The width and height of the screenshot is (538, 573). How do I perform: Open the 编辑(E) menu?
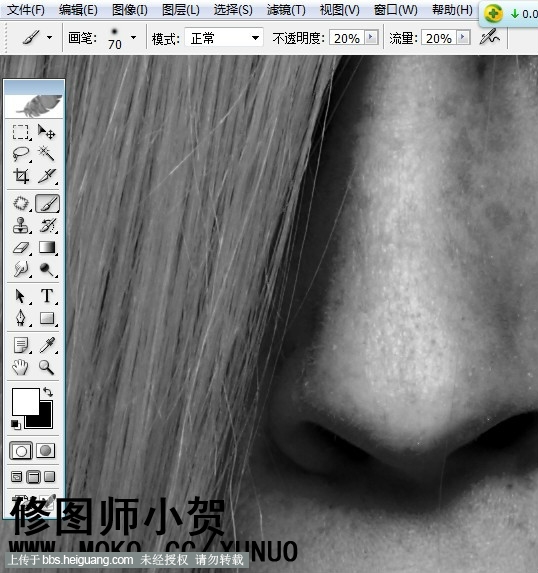pyautogui.click(x=78, y=10)
